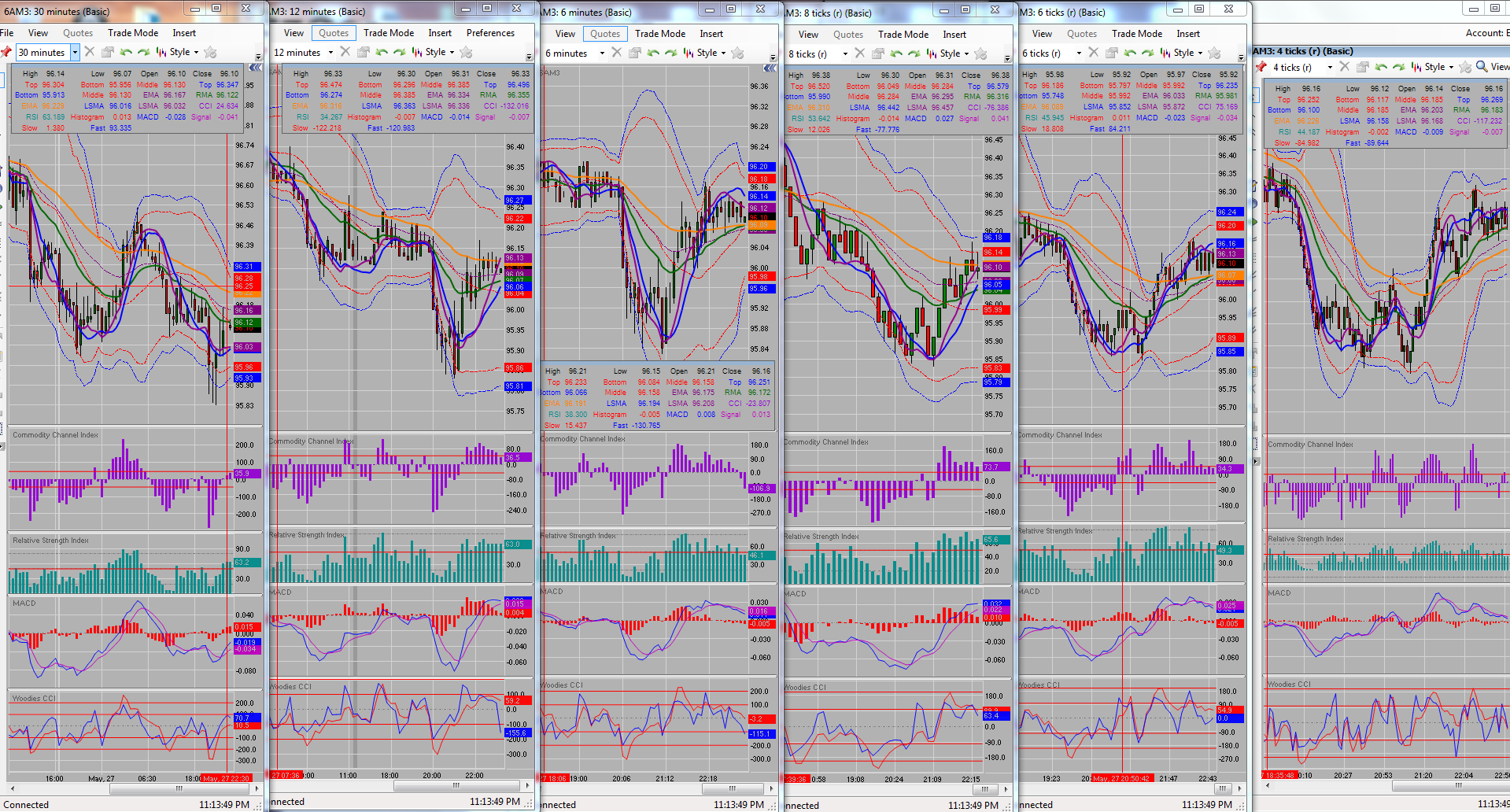Image resolution: width=1510 pixels, height=812 pixels.
Task: Click scroll-right arrow in 12 minutes window
Action: coord(527,785)
